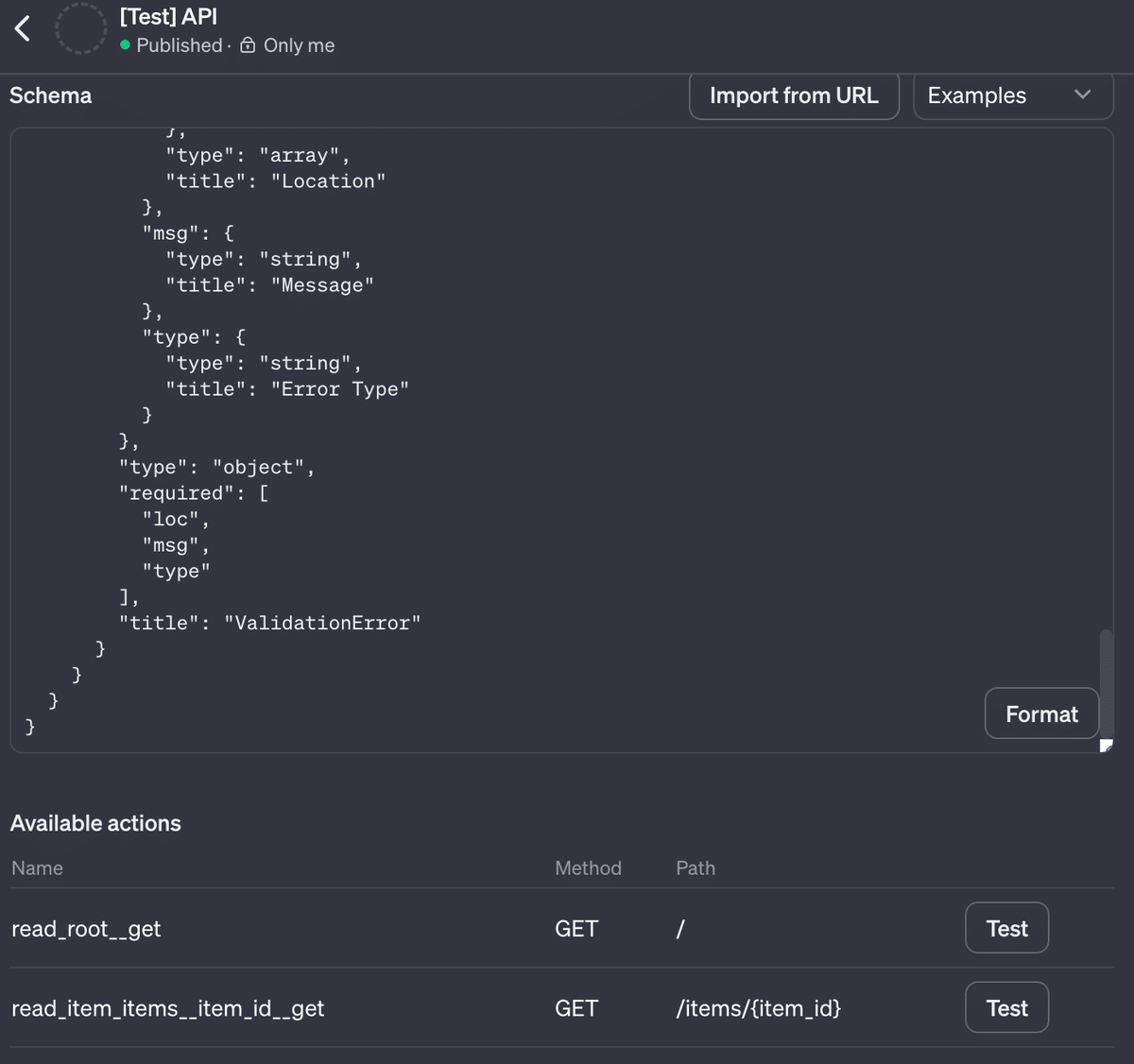Click the dashed circle GPT avatar placeholder
Screen dimensions: 1134x1064
tap(80, 27)
